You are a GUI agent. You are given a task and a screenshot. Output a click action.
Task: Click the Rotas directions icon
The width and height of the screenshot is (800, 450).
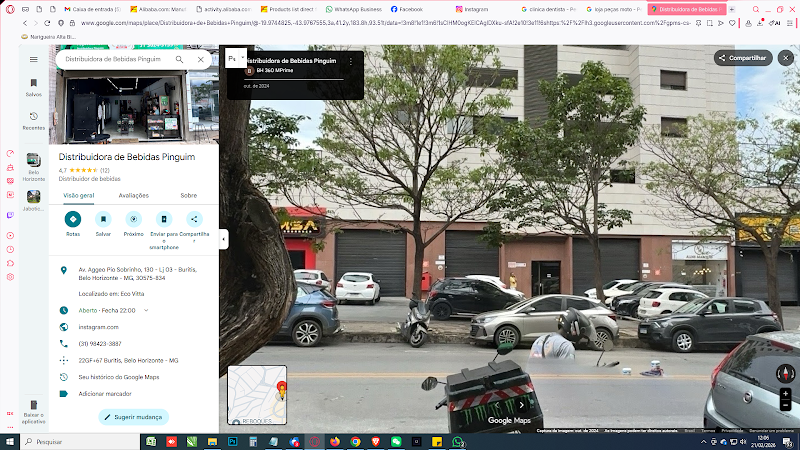[x=73, y=219]
